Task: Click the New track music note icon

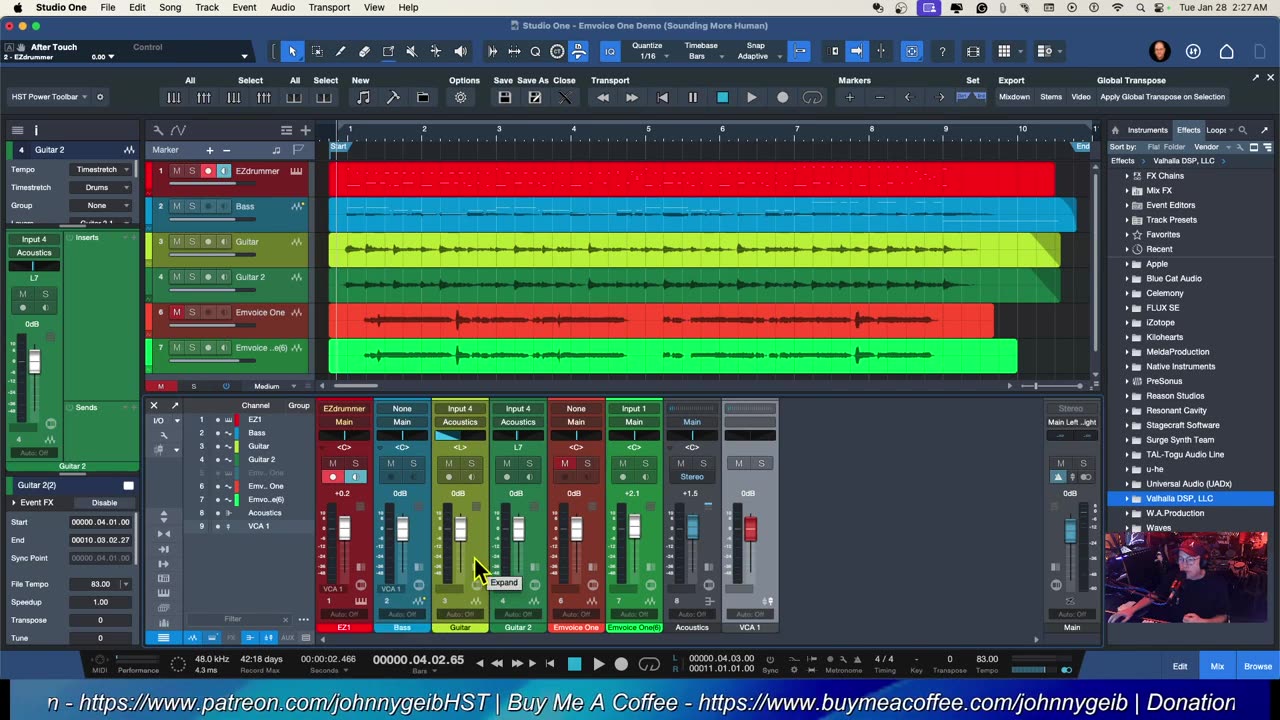Action: point(363,97)
